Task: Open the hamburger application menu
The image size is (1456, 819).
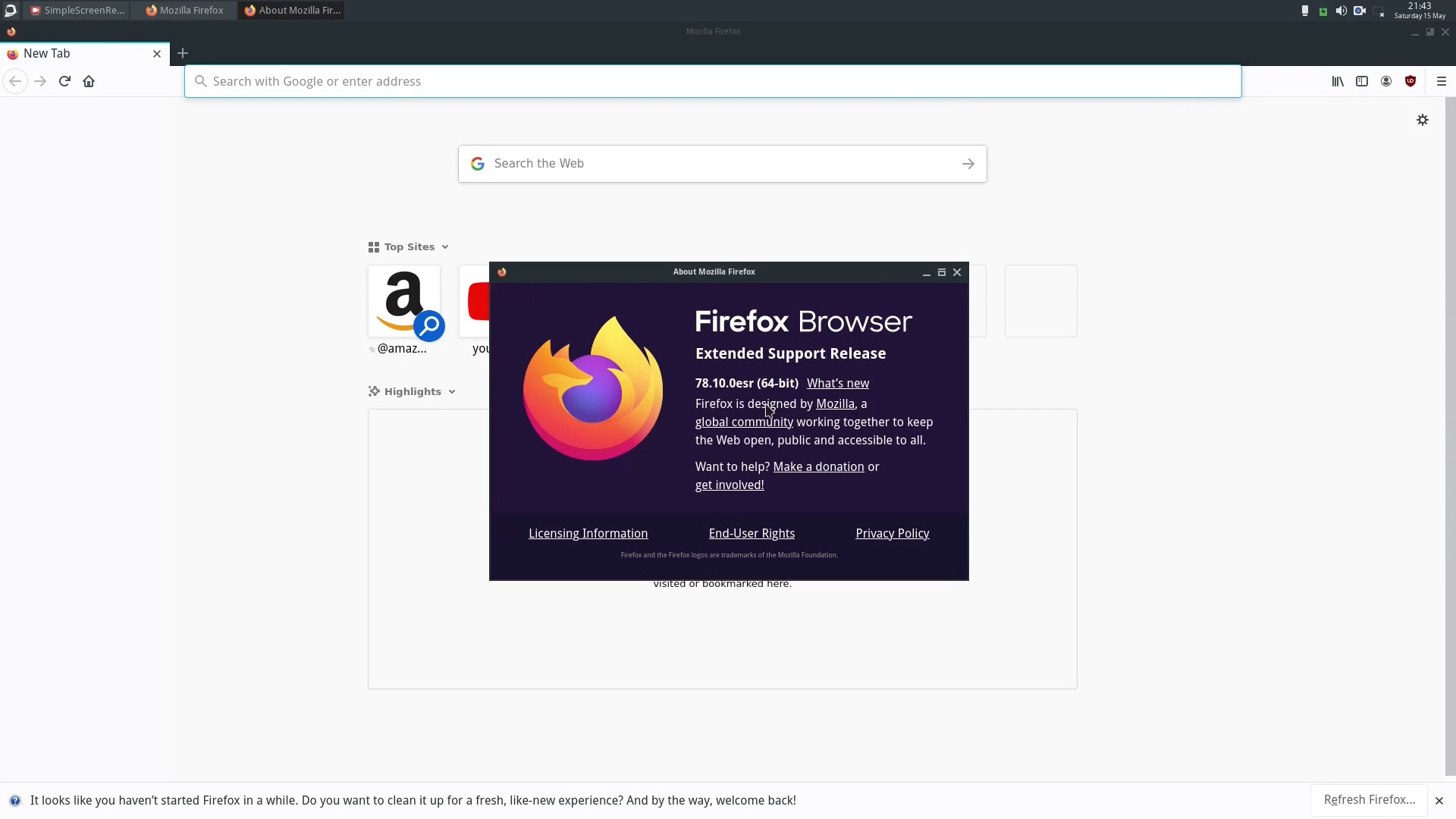Action: 1442,81
